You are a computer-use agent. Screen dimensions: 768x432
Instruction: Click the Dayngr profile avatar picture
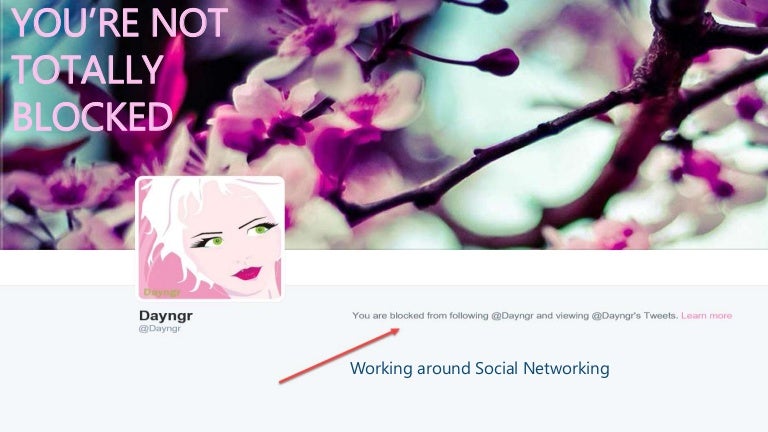pyautogui.click(x=210, y=238)
